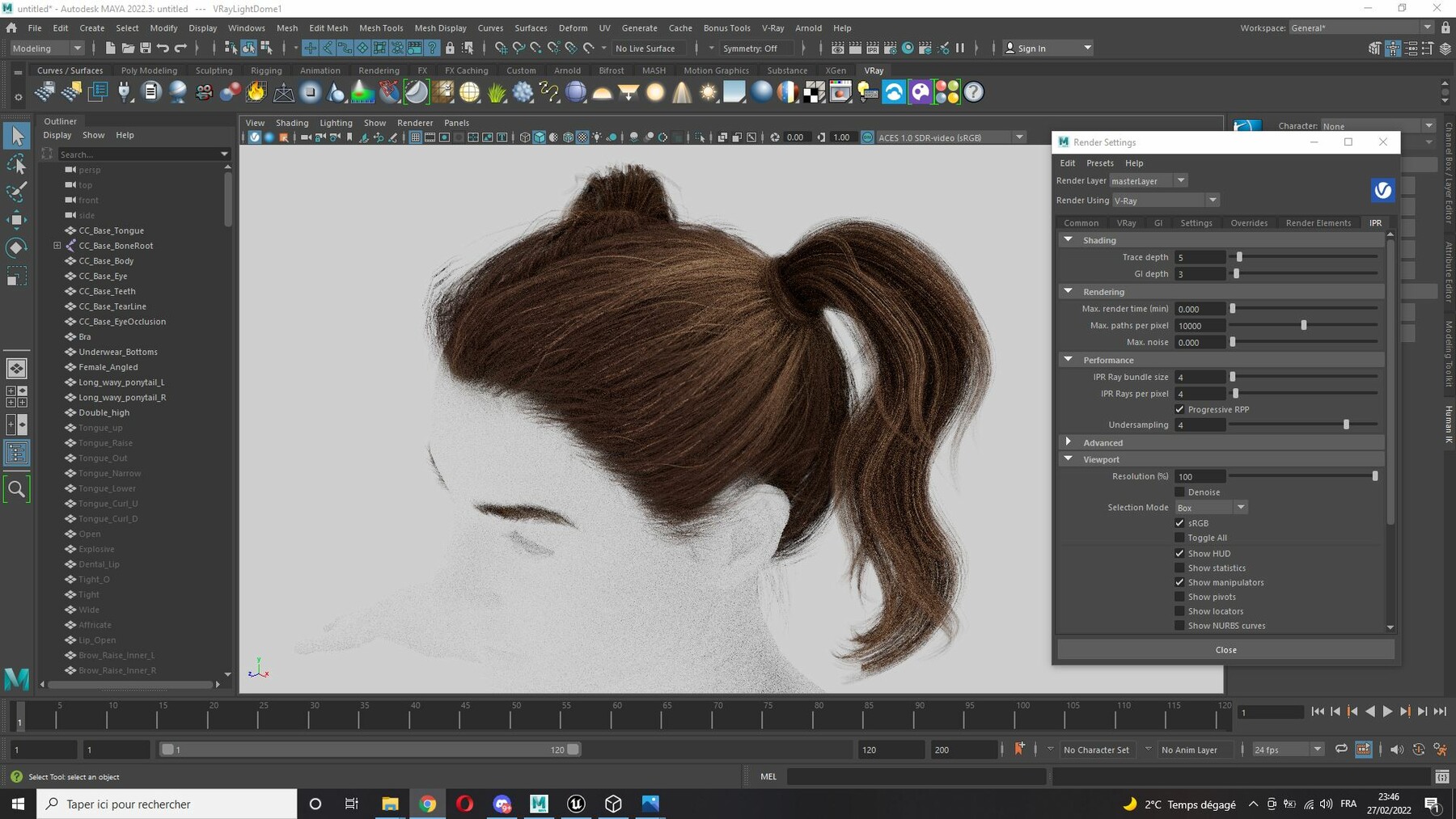Enable the Show pivots checkbox
Image resolution: width=1456 pixels, height=819 pixels.
click(1179, 597)
